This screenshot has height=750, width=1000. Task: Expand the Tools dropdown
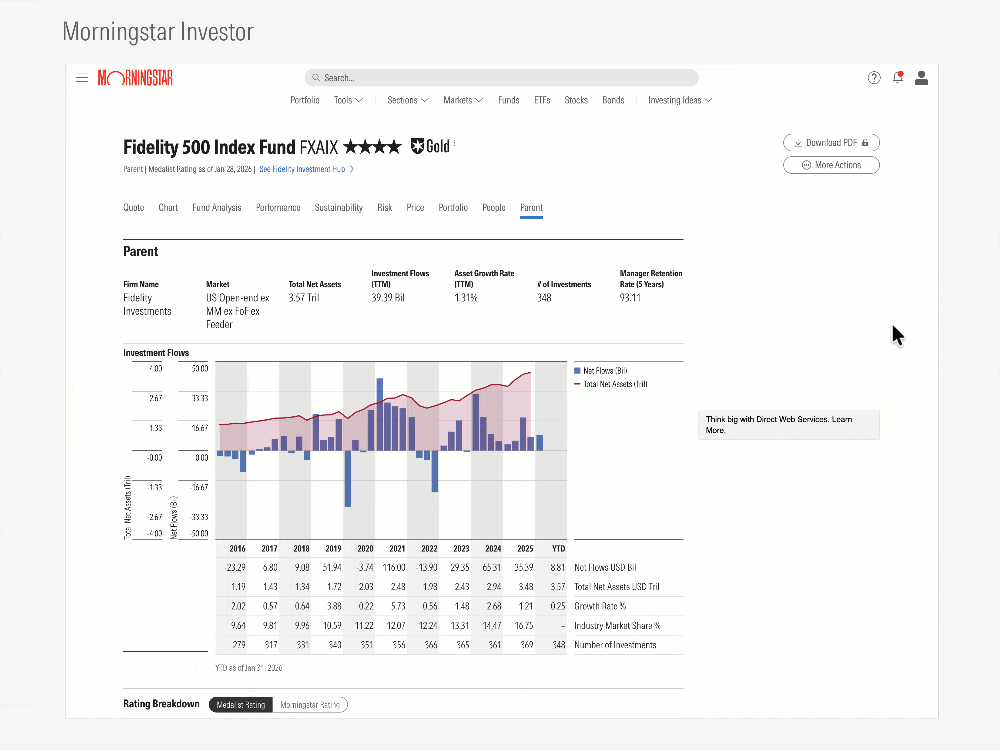(x=348, y=100)
